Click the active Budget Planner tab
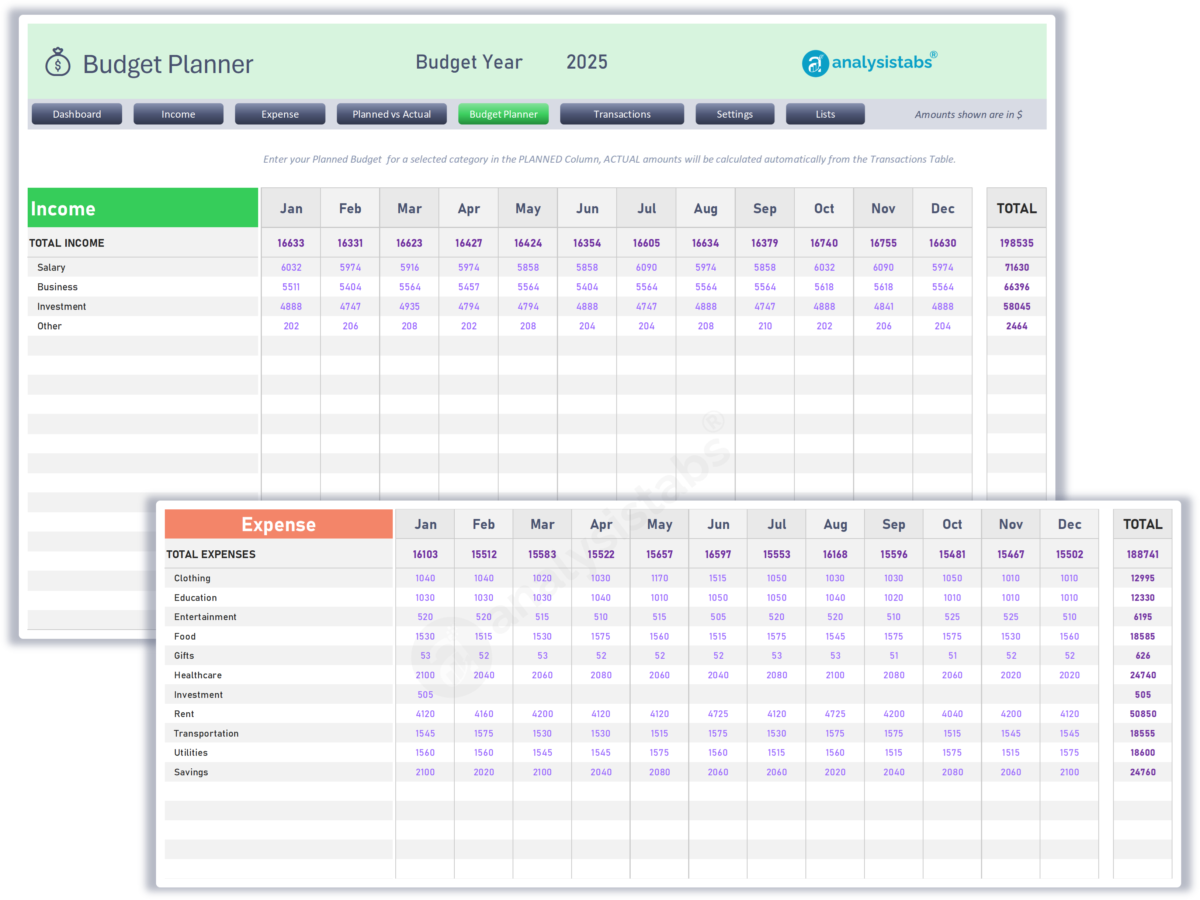Image resolution: width=1200 pixels, height=900 pixels. (503, 113)
